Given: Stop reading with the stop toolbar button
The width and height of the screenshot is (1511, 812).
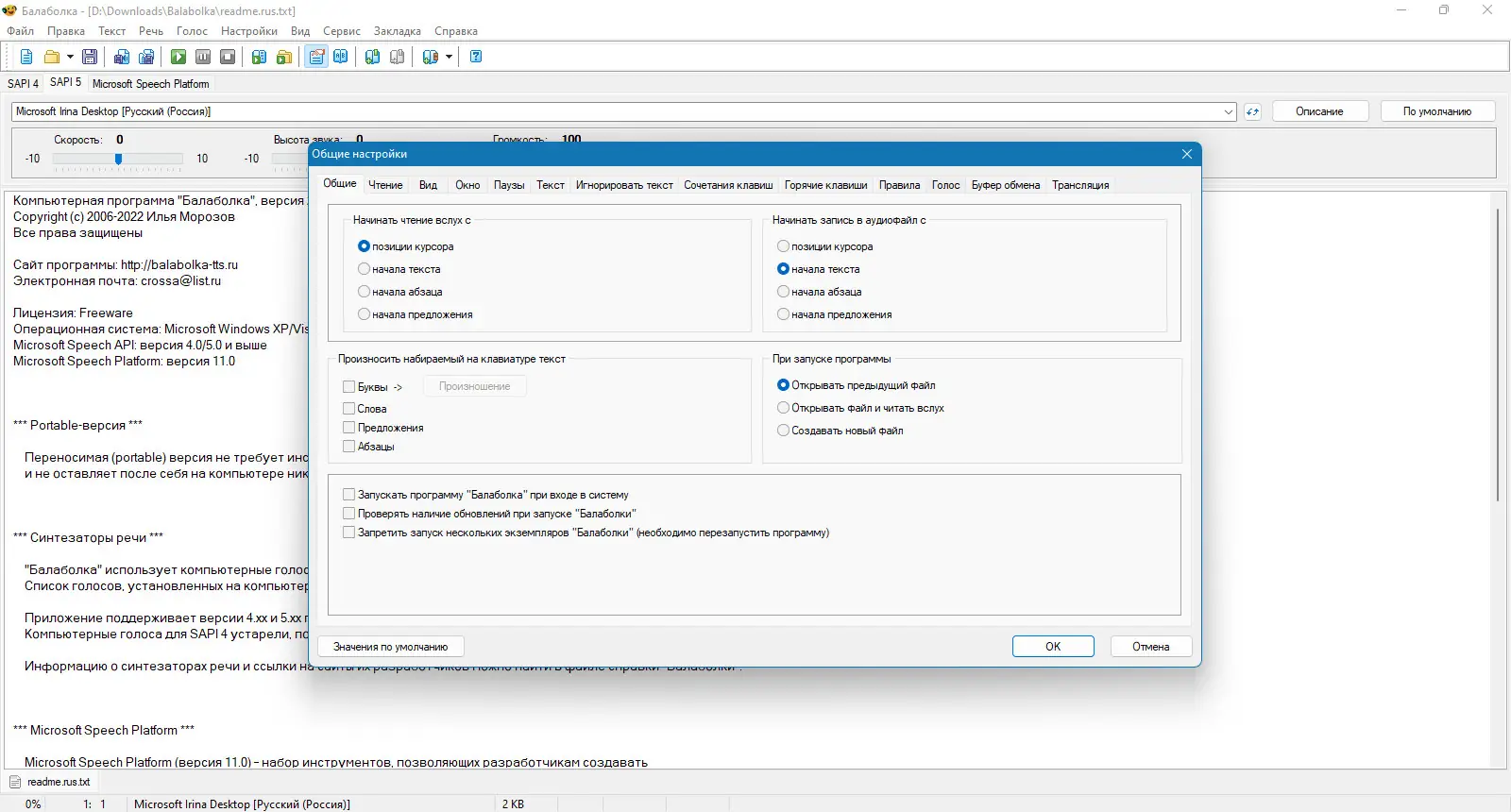Looking at the screenshot, I should [228, 57].
